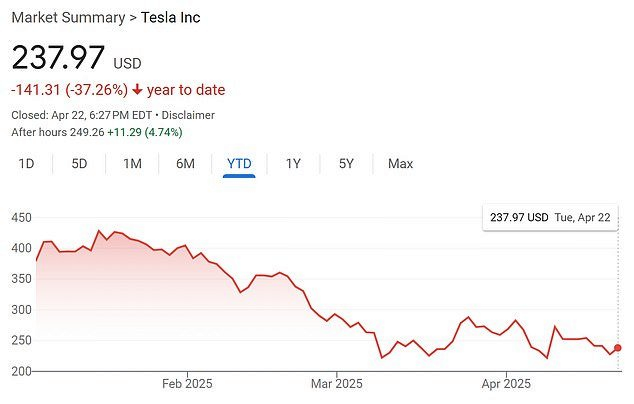Select the active YTD tab
The width and height of the screenshot is (634, 404).
[x=240, y=163]
